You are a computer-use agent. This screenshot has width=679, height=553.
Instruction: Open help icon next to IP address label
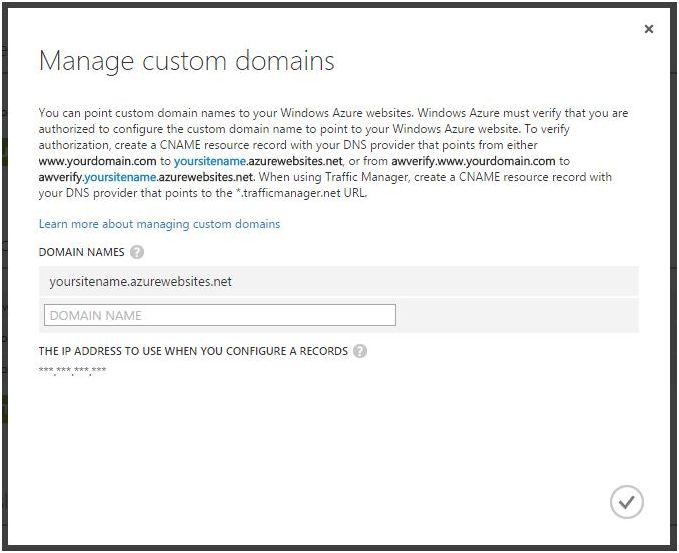point(360,351)
